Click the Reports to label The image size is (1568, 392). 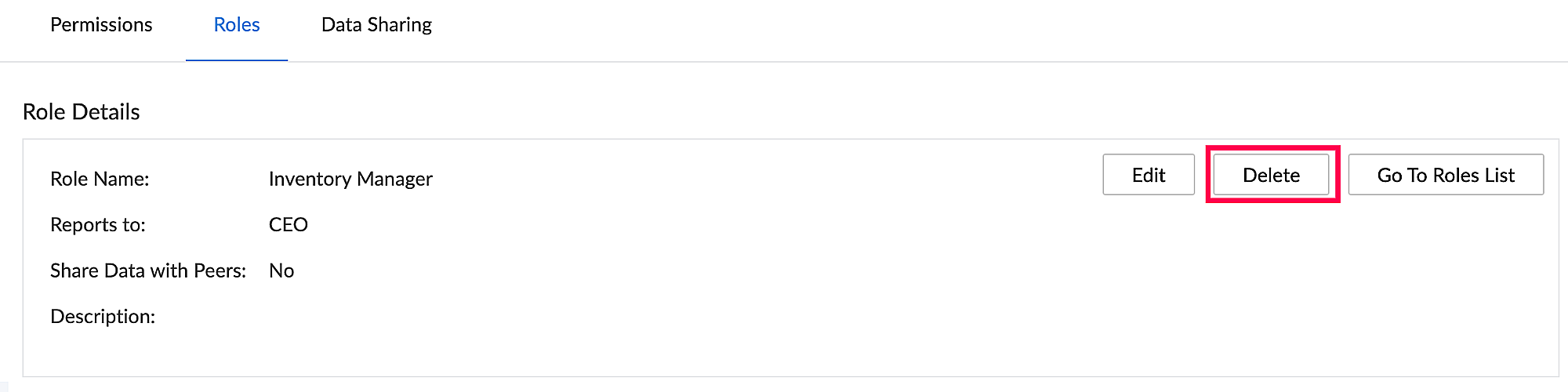(98, 225)
